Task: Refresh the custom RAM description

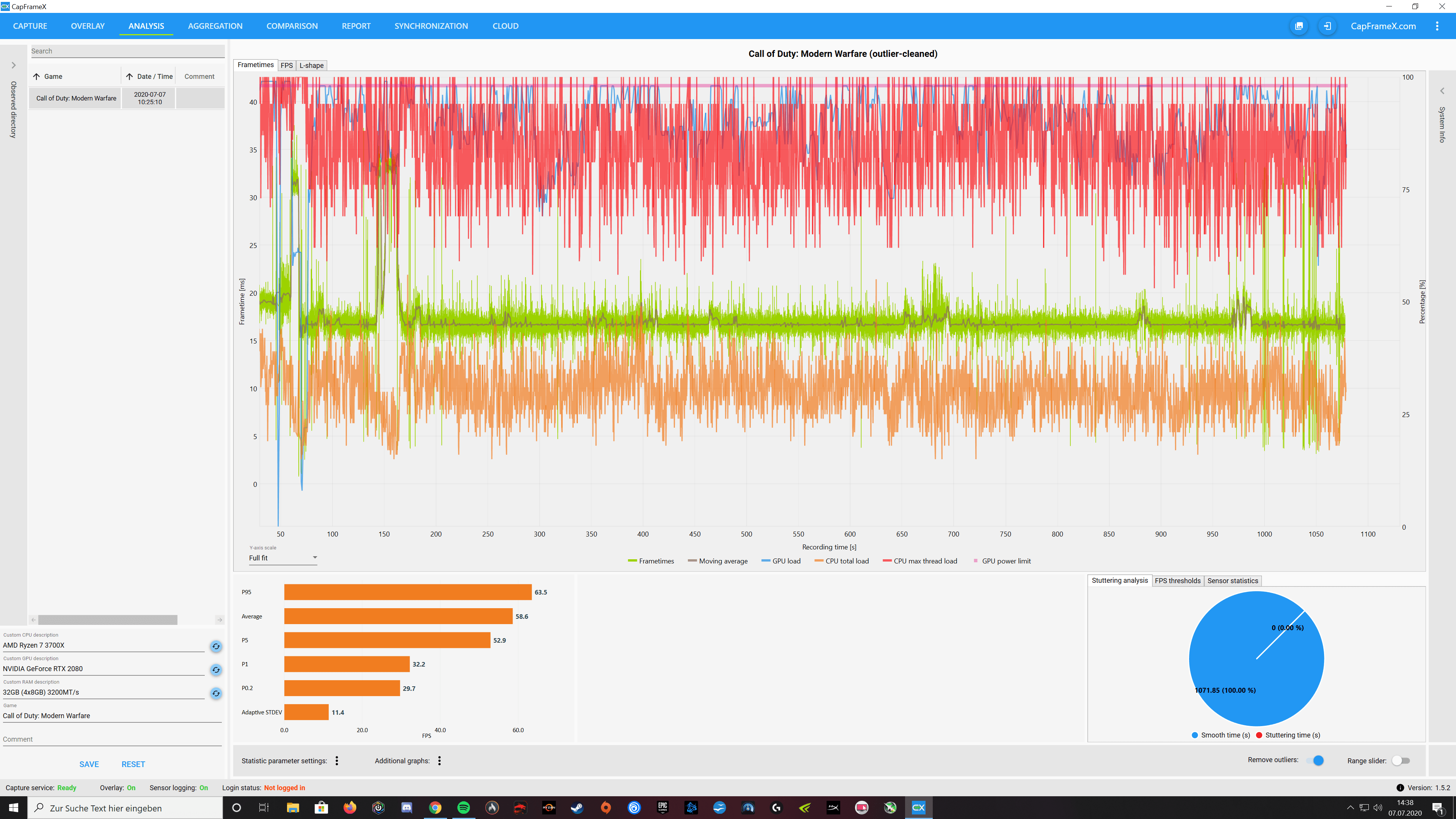Action: pyautogui.click(x=216, y=693)
